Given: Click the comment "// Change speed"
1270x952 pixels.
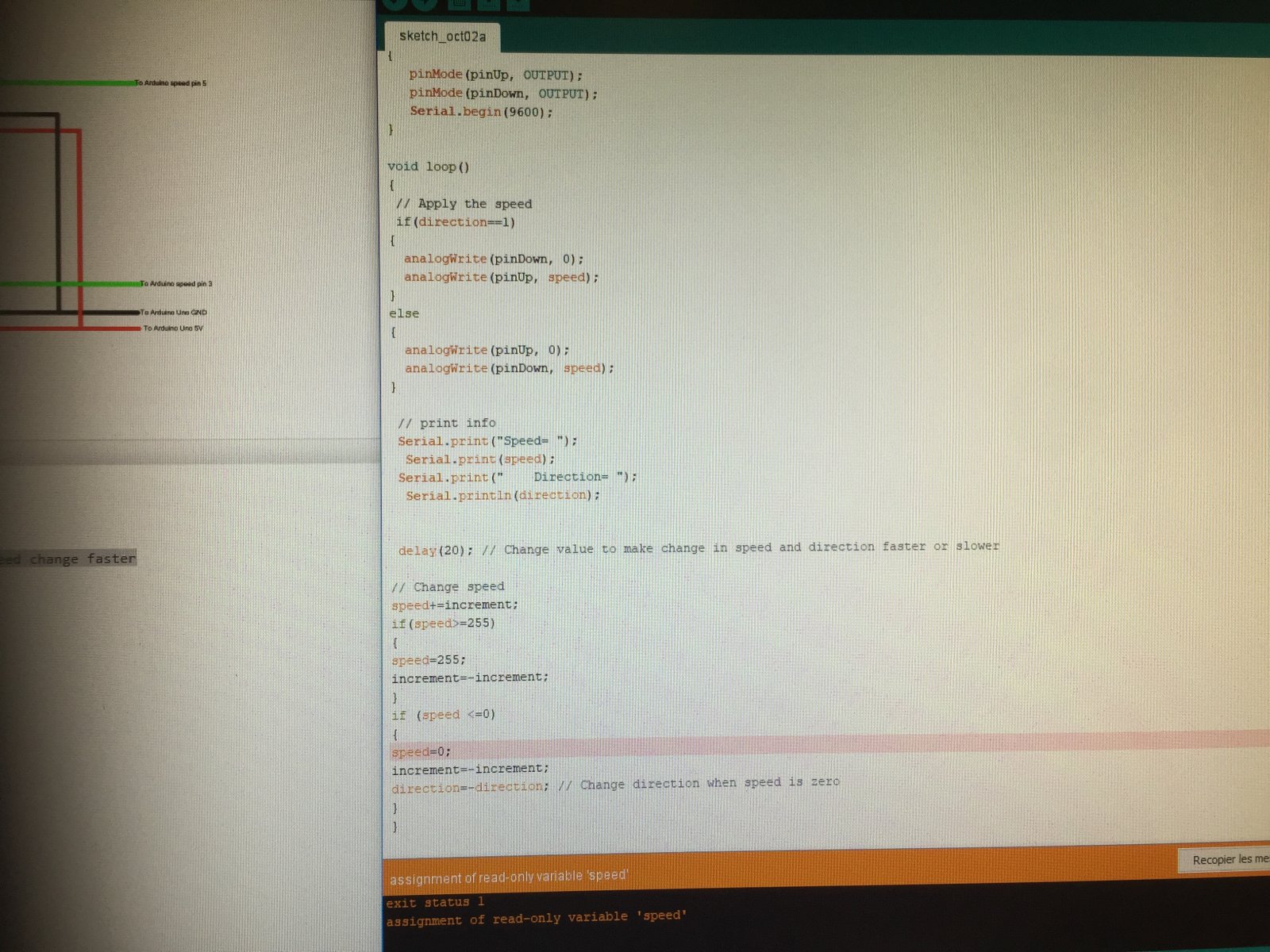Looking at the screenshot, I should coord(448,587).
